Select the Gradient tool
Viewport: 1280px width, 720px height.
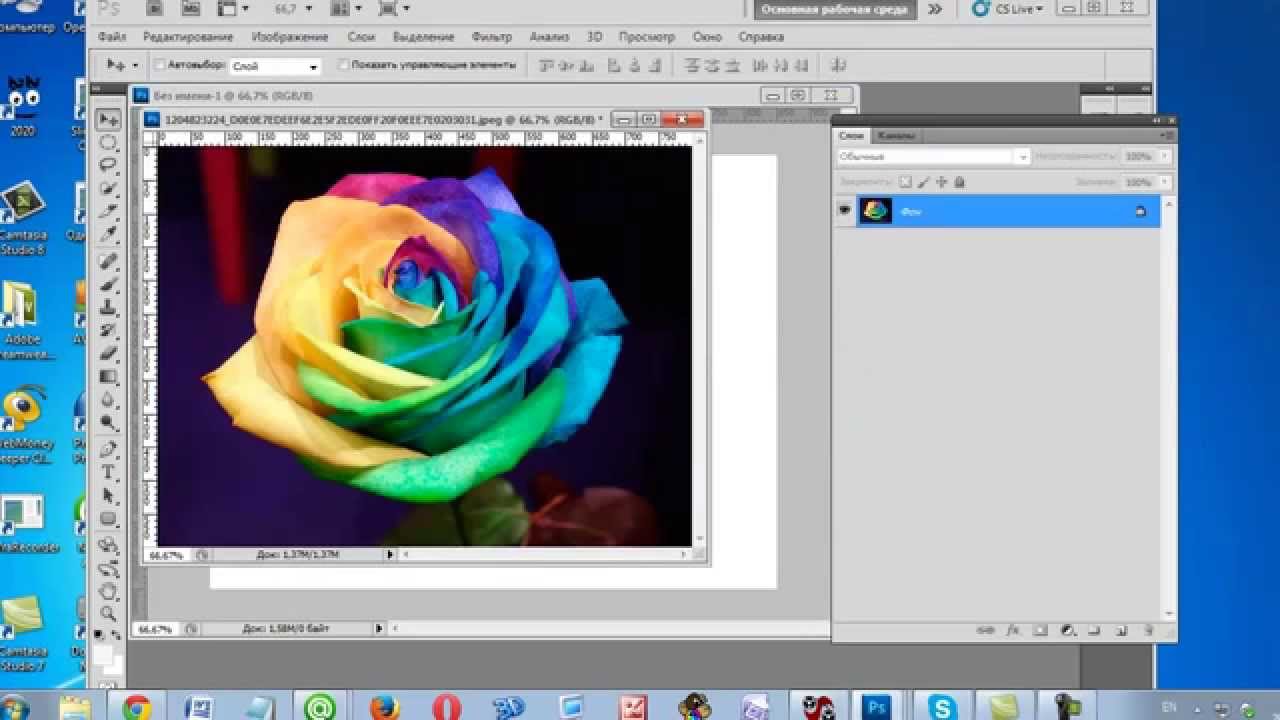click(108, 377)
